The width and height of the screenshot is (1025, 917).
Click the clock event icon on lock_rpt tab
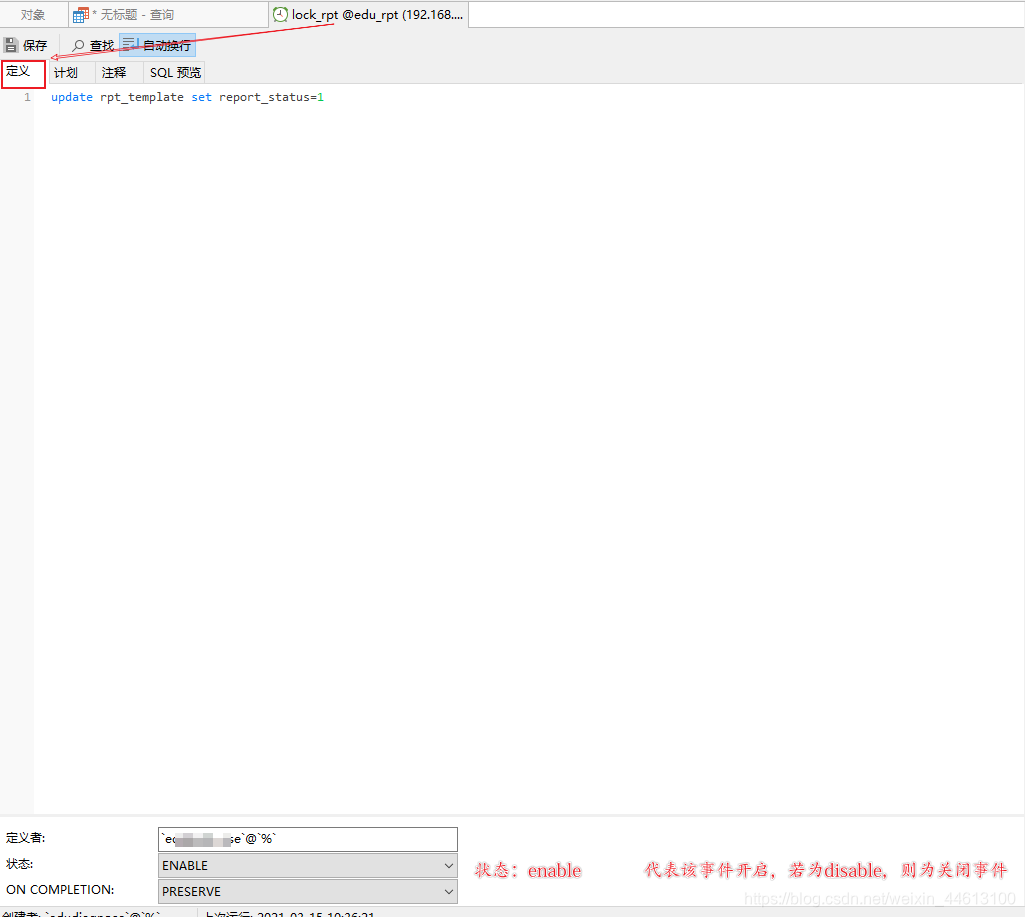pos(280,14)
